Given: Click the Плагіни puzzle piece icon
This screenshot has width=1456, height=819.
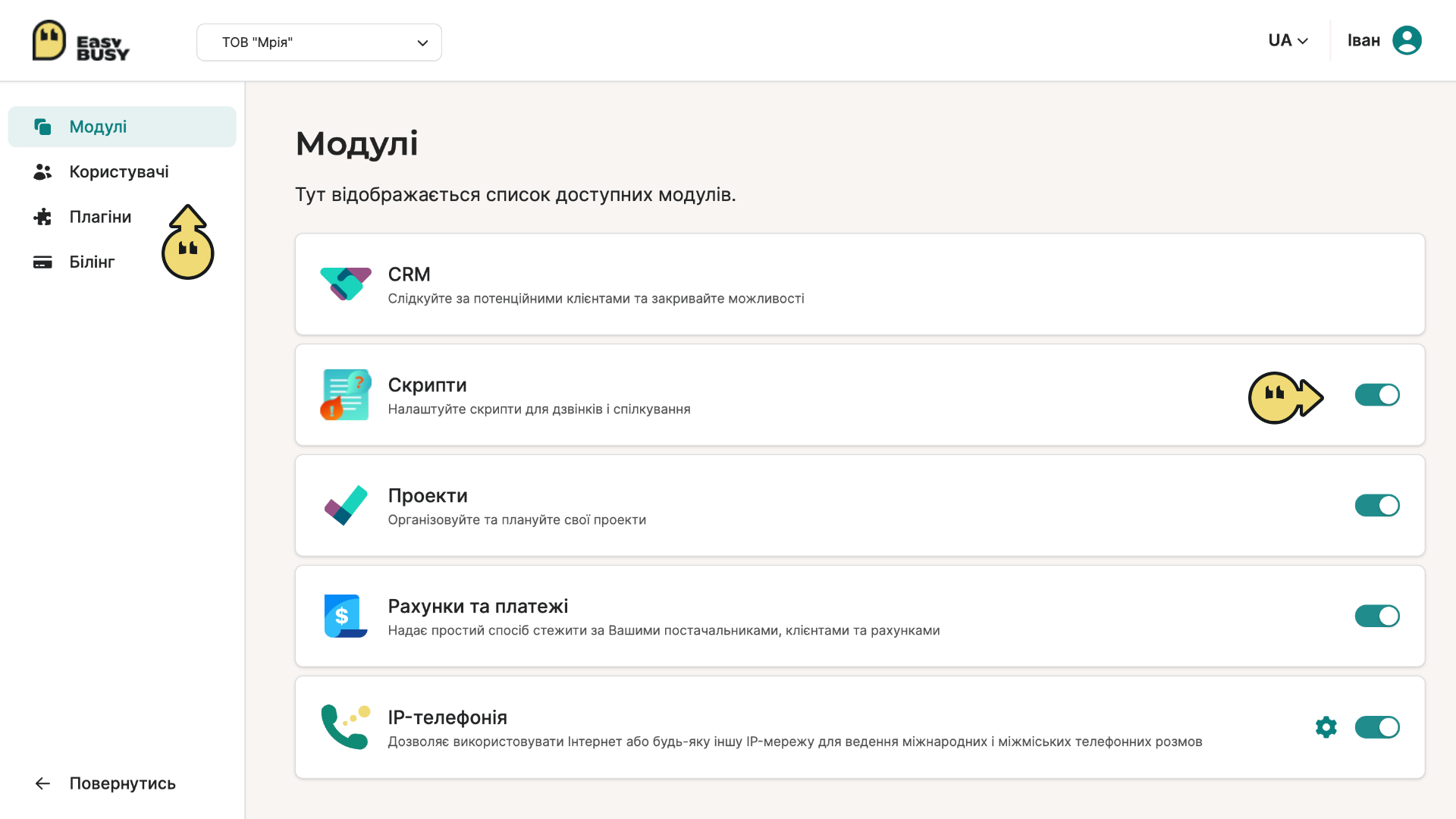Looking at the screenshot, I should pos(42,217).
